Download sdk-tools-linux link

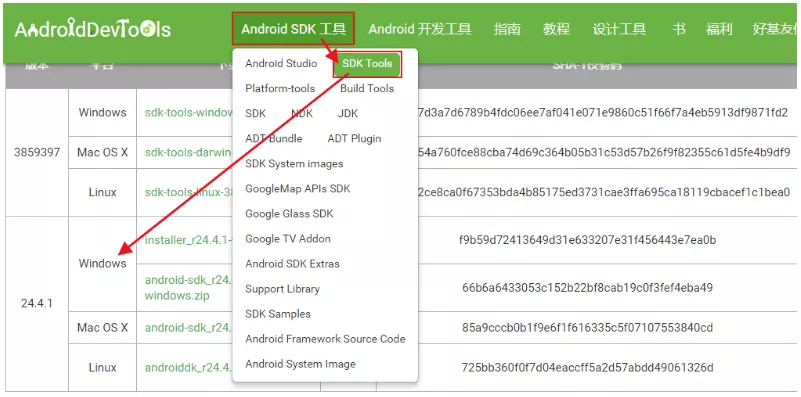click(x=189, y=192)
